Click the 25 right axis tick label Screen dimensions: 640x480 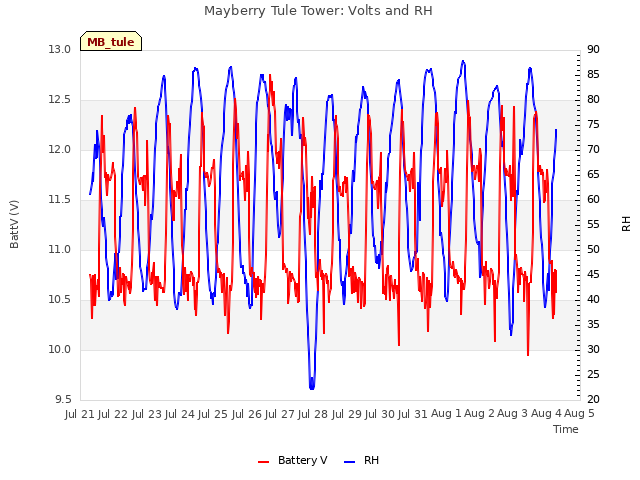[593, 375]
